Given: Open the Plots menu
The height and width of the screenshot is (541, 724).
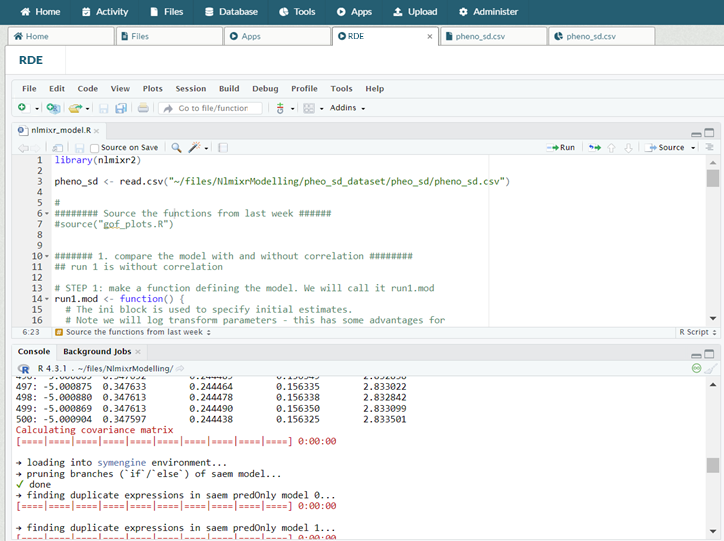Looking at the screenshot, I should 152,88.
